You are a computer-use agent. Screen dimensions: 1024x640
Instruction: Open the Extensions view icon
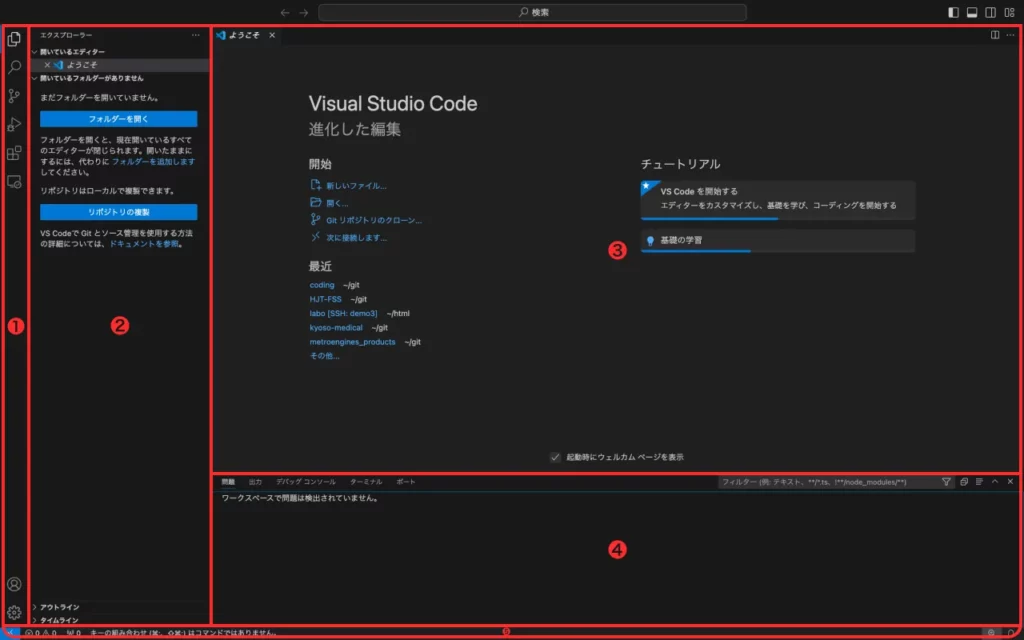[14, 153]
